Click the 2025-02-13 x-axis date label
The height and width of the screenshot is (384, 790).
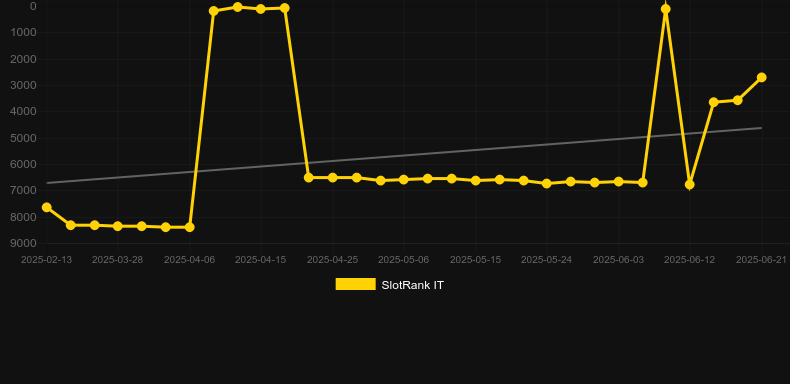click(46, 260)
